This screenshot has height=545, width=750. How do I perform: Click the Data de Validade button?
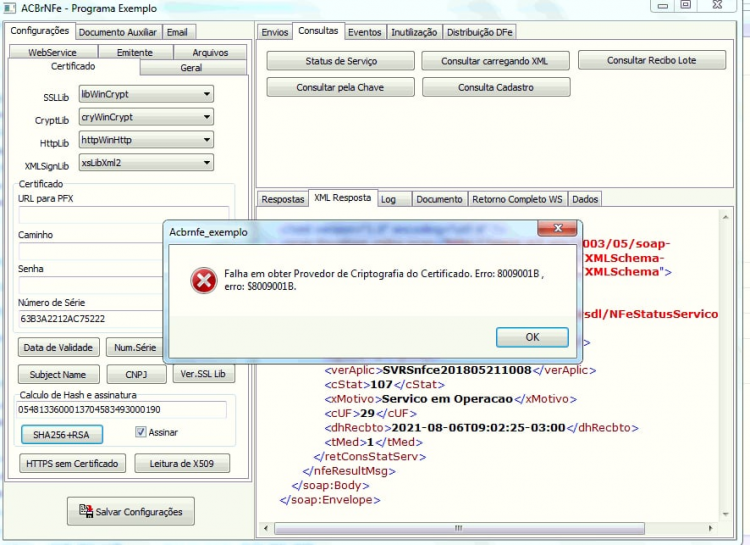click(x=58, y=347)
